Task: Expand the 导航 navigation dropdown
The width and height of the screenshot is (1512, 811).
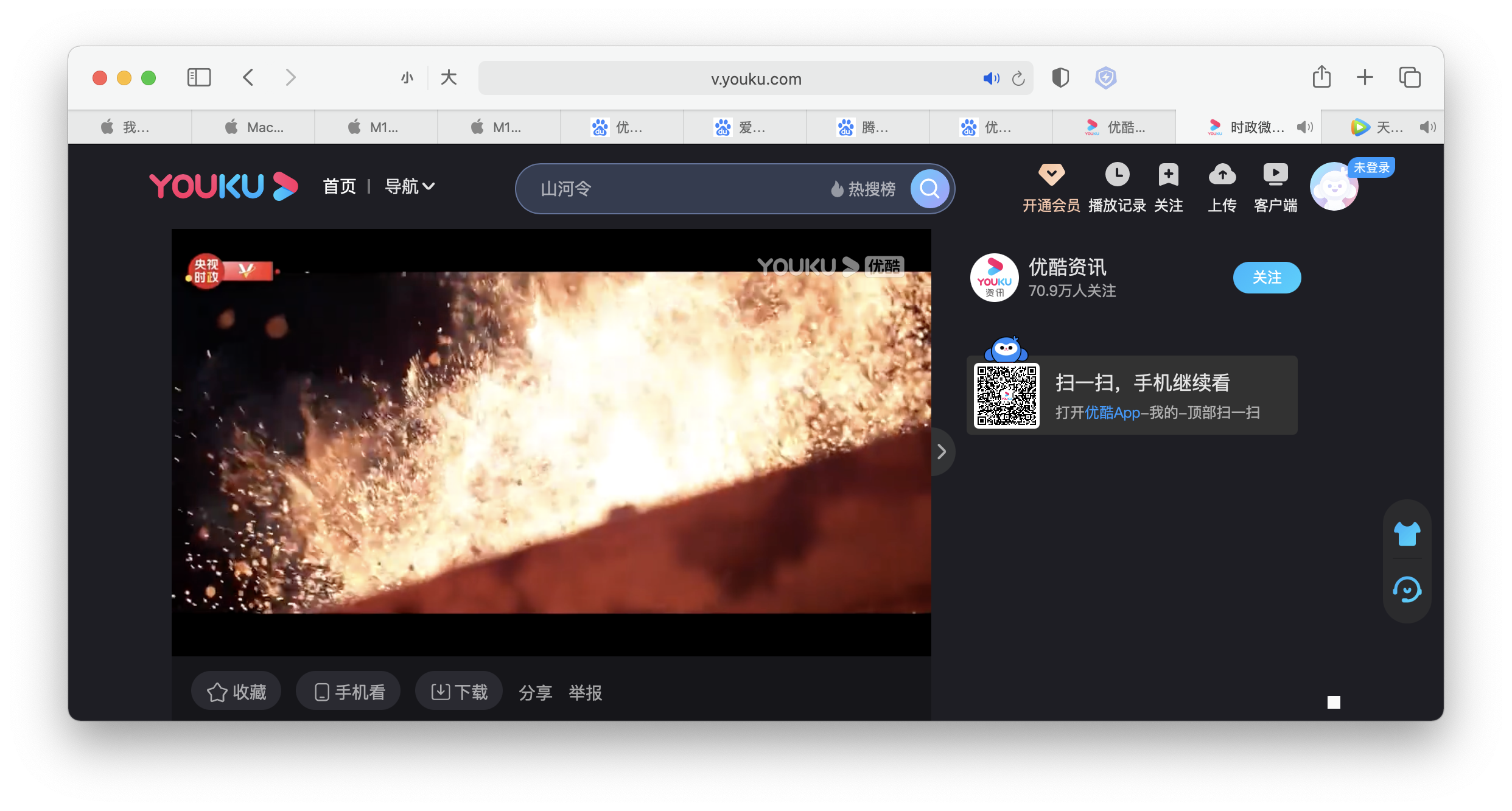Action: 410,186
